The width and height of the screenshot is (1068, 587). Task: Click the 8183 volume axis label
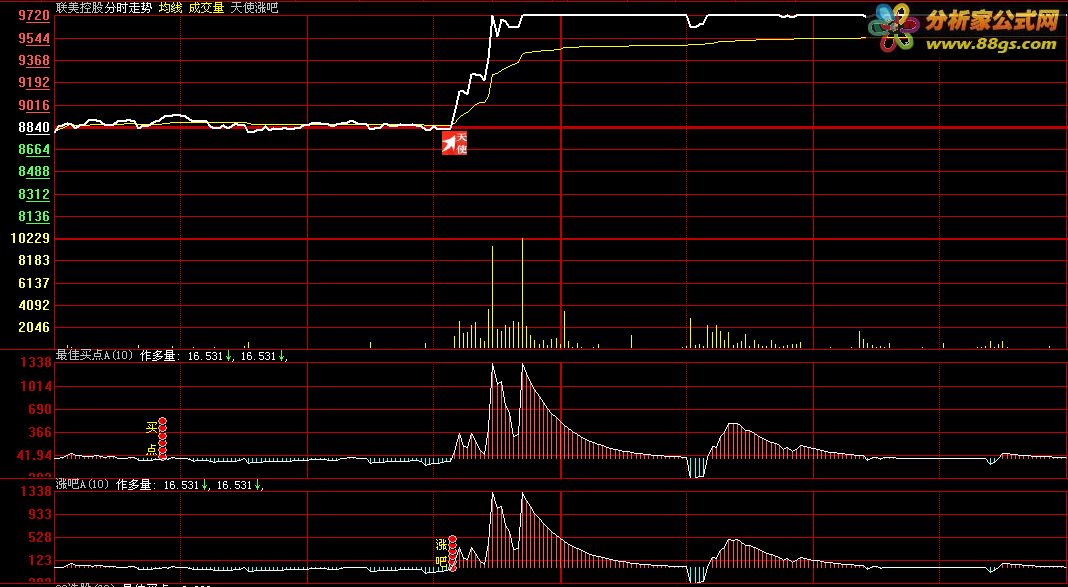click(x=33, y=261)
